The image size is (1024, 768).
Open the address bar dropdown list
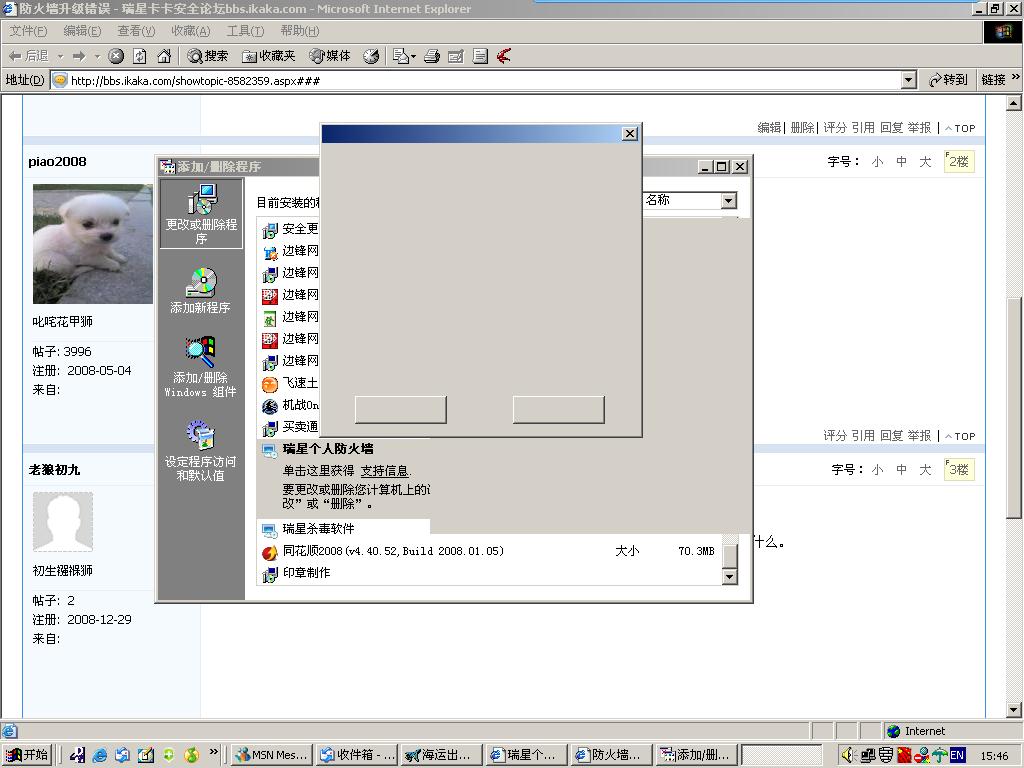908,80
